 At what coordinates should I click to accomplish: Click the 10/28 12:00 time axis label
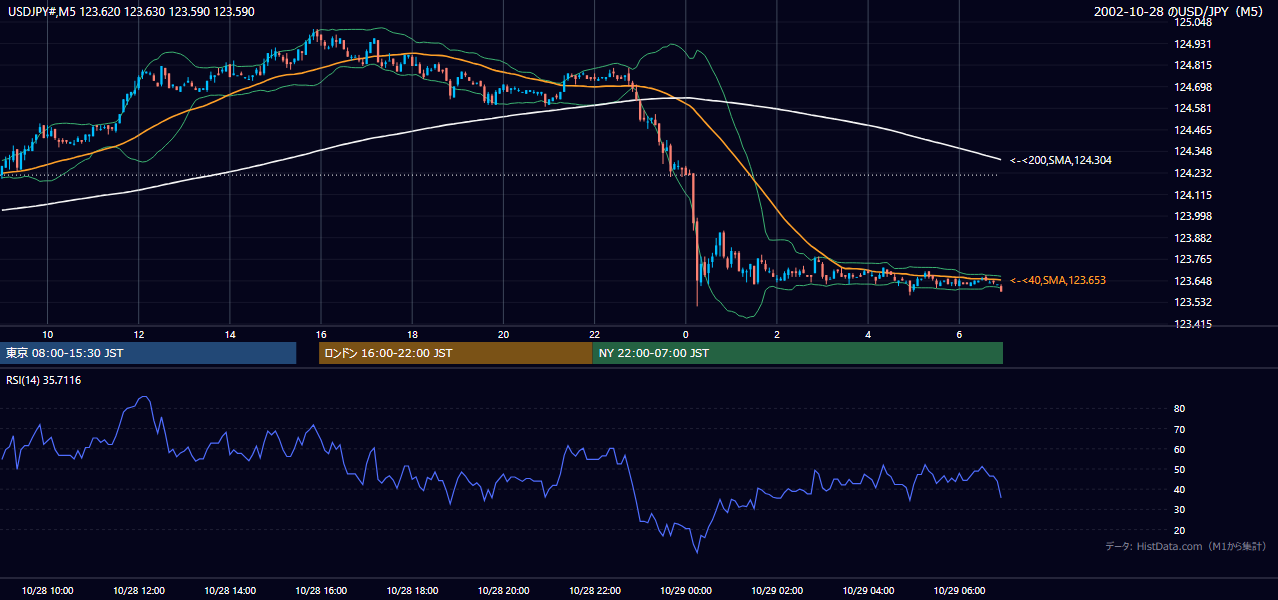point(138,590)
